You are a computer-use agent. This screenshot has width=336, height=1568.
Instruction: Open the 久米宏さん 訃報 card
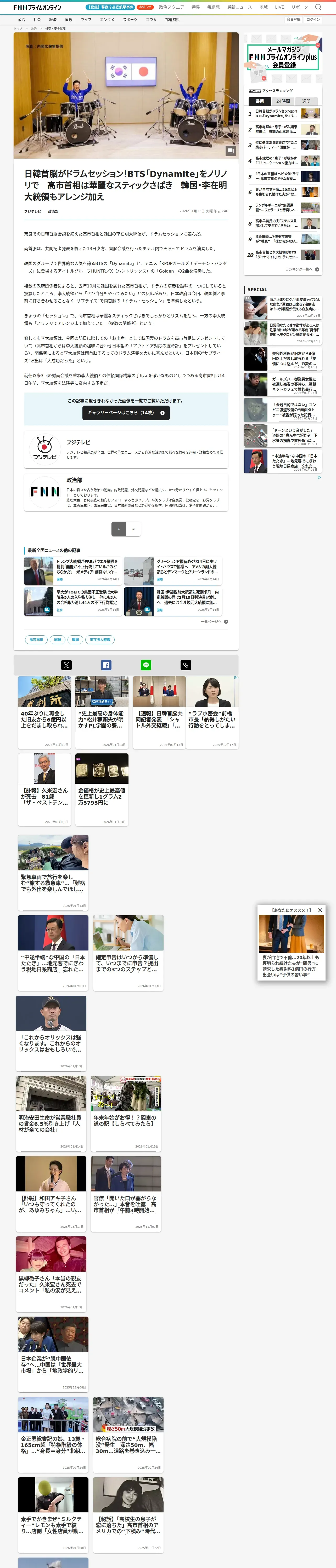(44, 789)
